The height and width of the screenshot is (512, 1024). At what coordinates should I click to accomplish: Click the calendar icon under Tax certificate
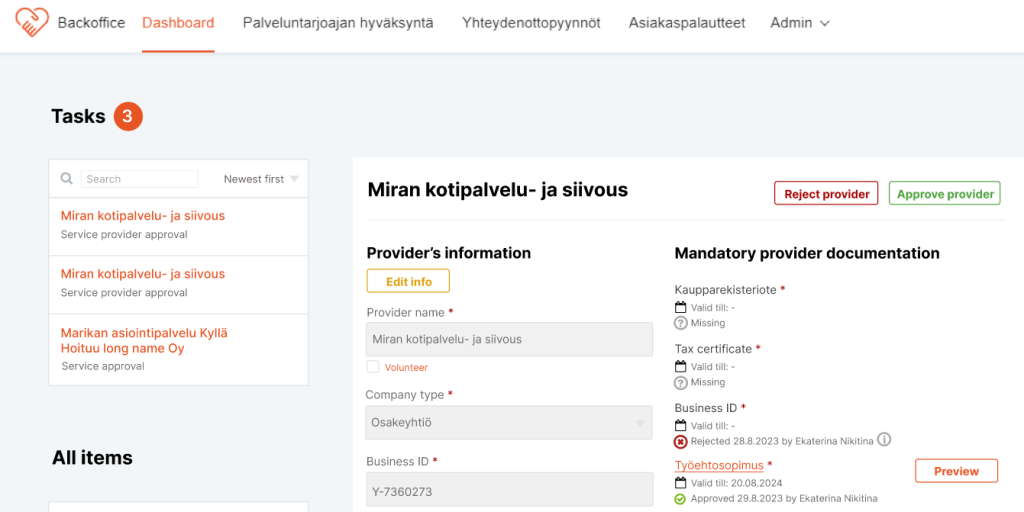tap(681, 367)
